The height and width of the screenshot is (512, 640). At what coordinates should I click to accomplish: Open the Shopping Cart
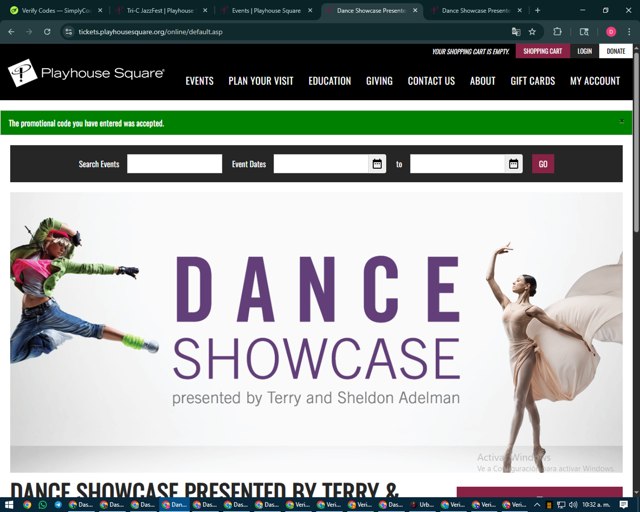[x=542, y=51]
